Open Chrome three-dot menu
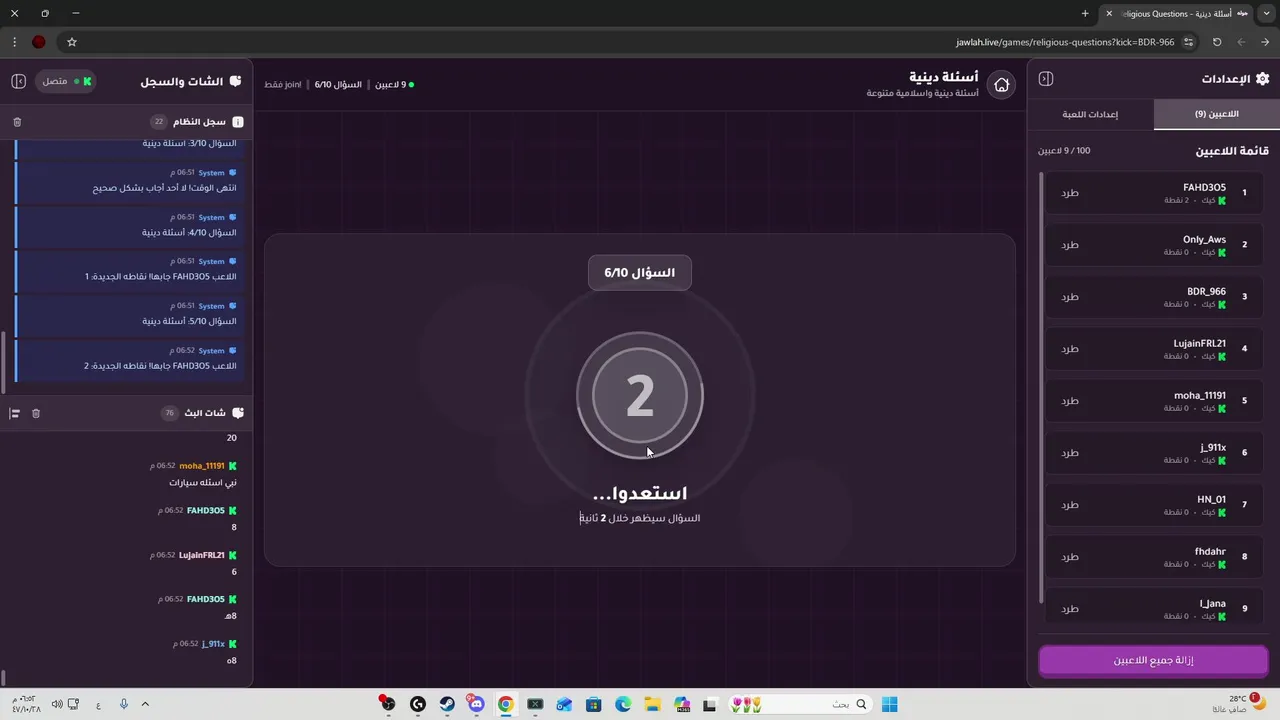The image size is (1280, 720). click(x=14, y=42)
